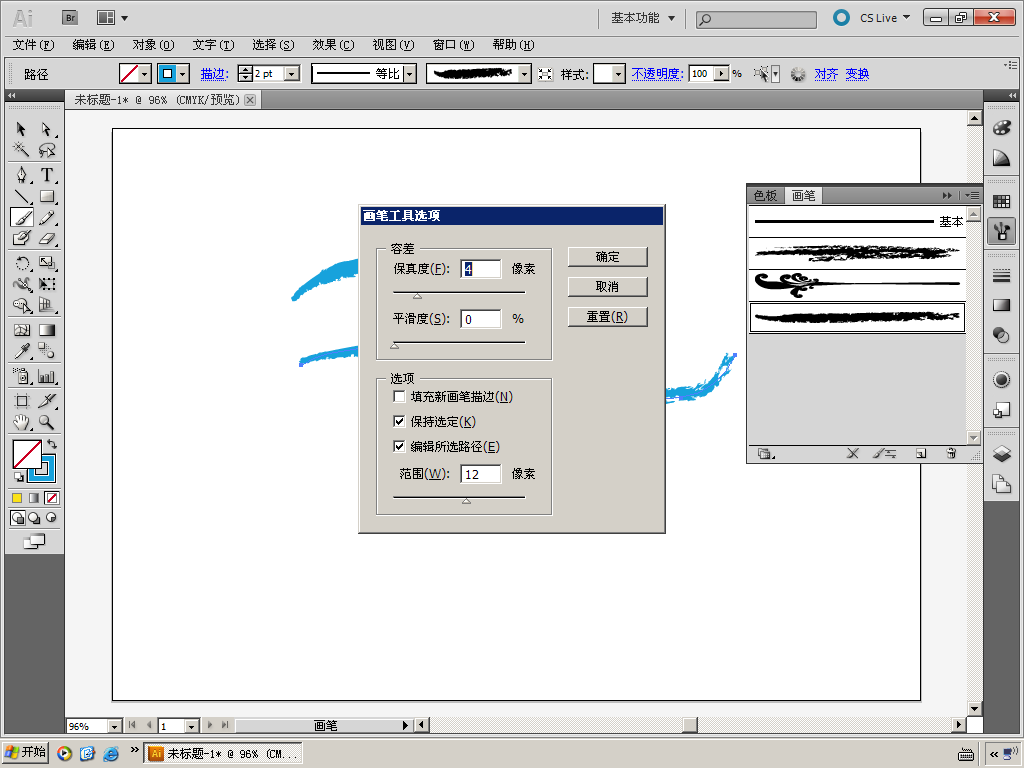Select the Line Segment tool
Viewport: 1024px width, 768px height.
point(21,196)
